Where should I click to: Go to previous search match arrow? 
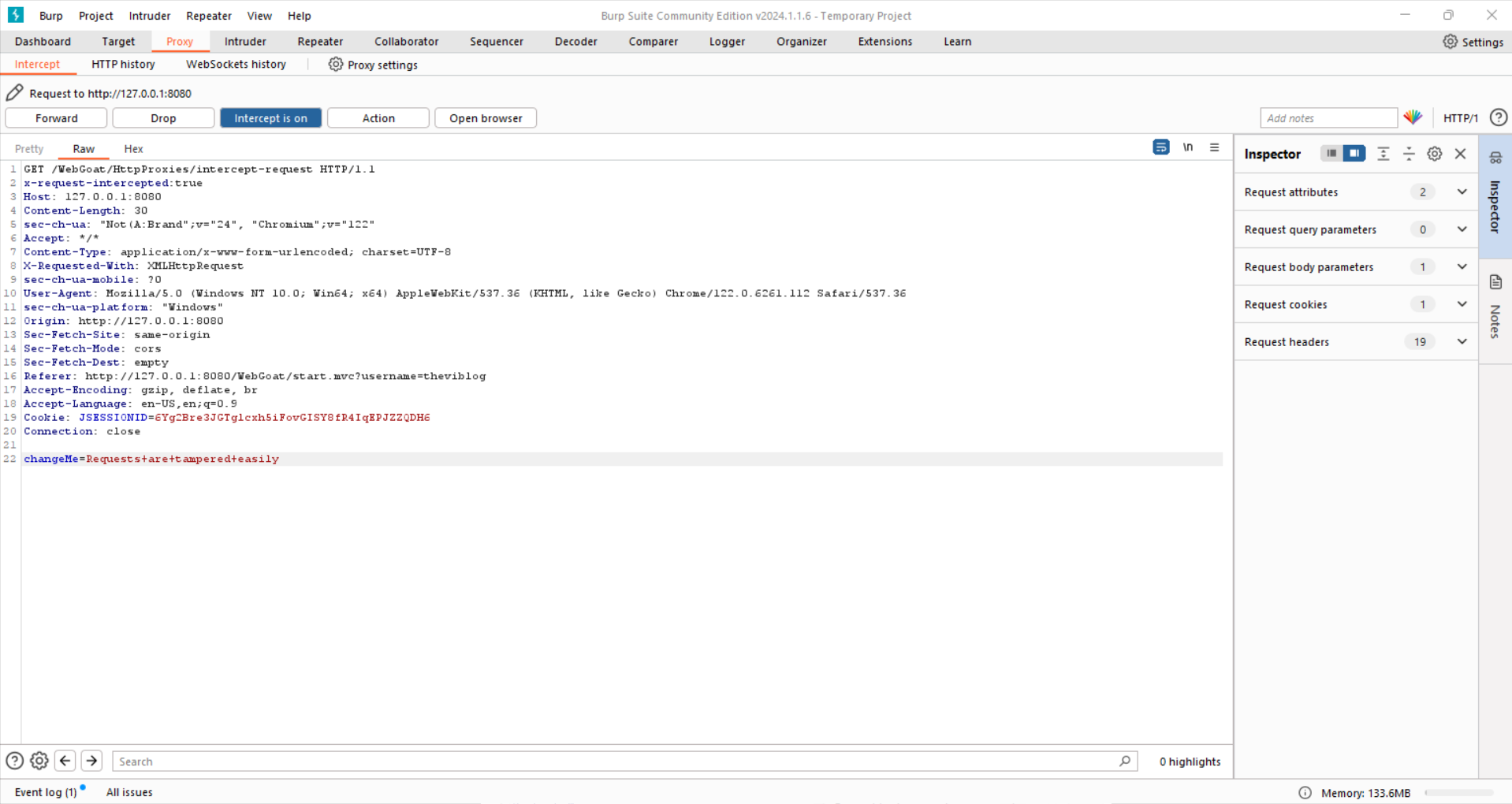click(65, 761)
